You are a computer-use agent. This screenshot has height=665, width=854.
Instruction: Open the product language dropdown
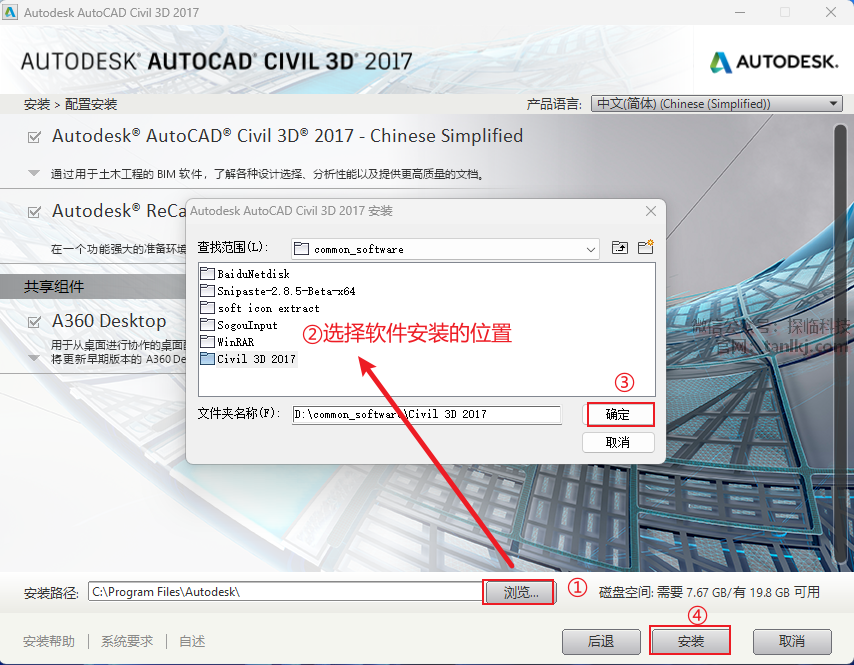[x=717, y=103]
